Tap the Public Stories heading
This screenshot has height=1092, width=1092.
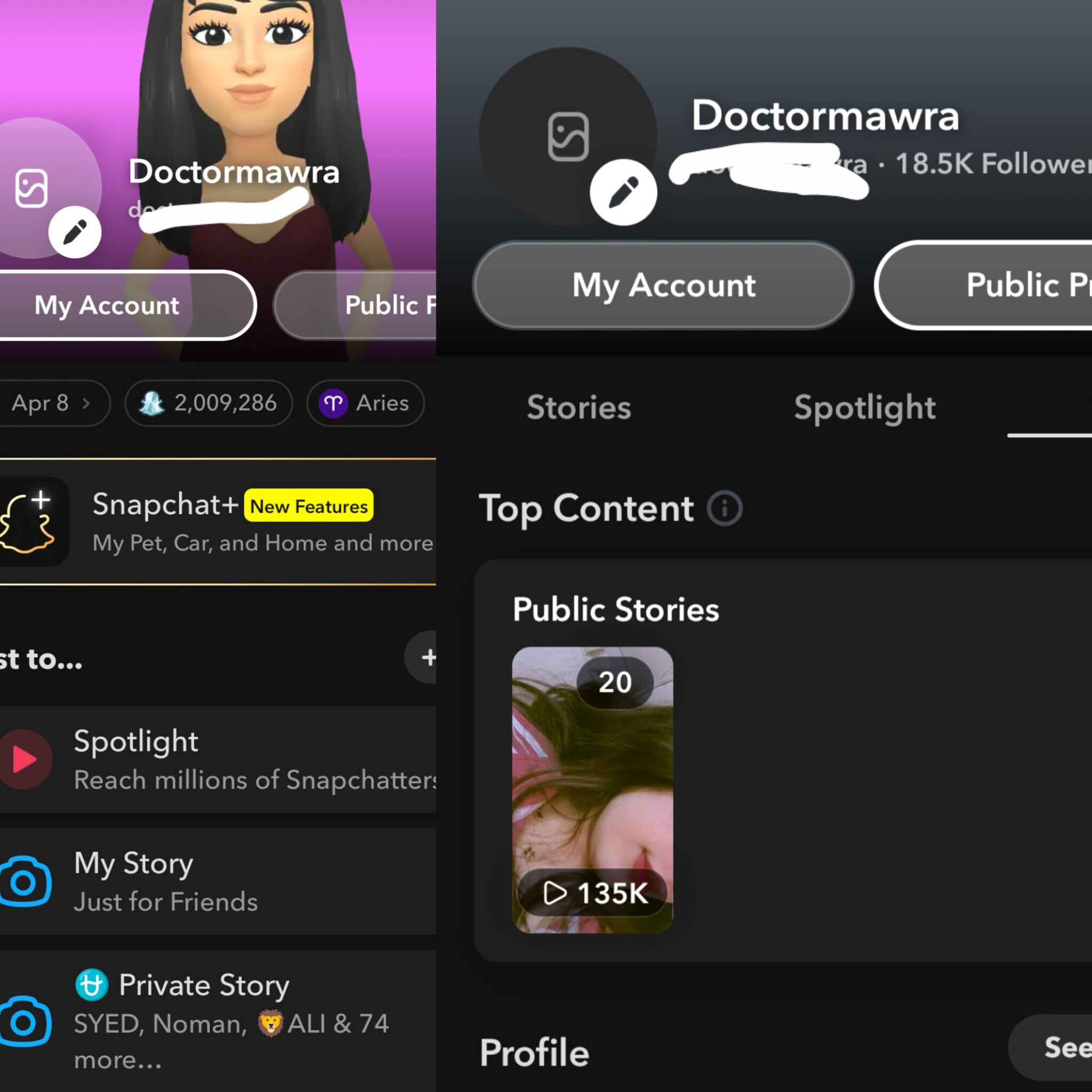pos(616,609)
